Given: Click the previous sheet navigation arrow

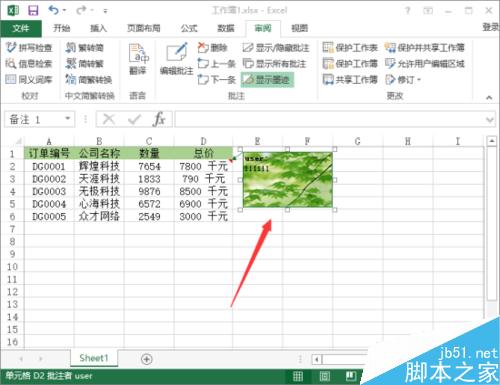Looking at the screenshot, I should 21,359.
